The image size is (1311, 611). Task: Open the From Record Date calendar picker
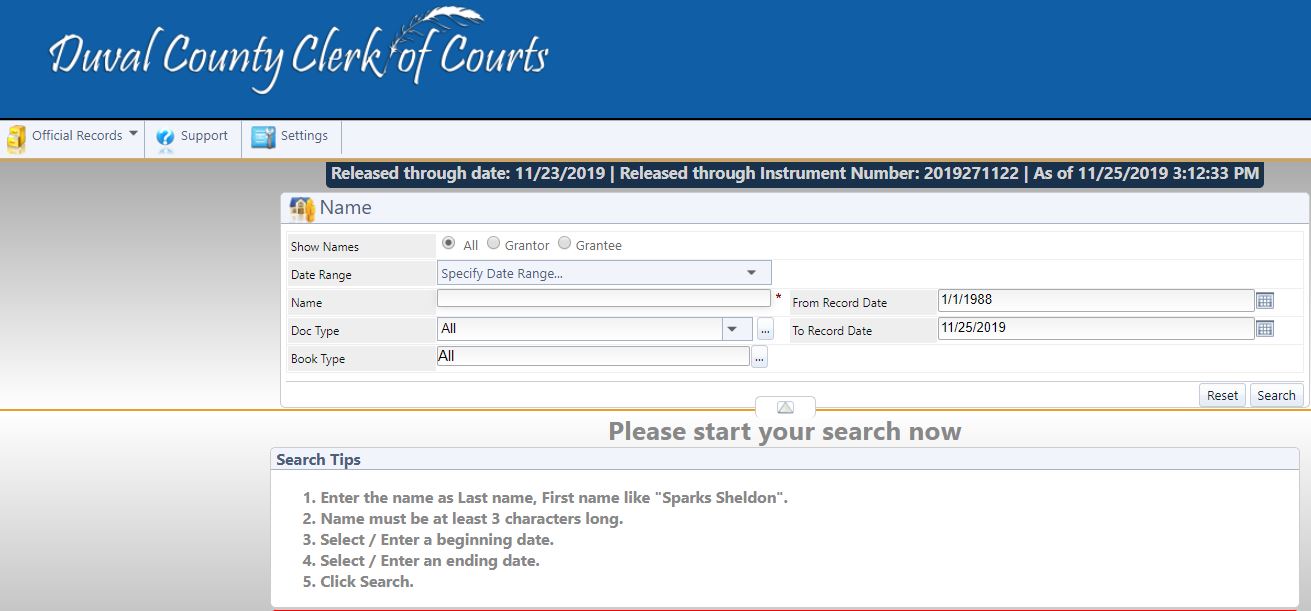pyautogui.click(x=1265, y=300)
